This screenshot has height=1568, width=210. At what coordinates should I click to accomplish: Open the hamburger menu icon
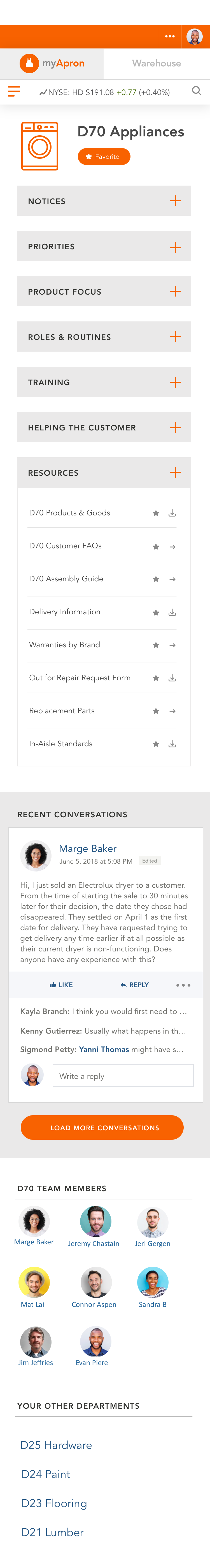(x=14, y=92)
